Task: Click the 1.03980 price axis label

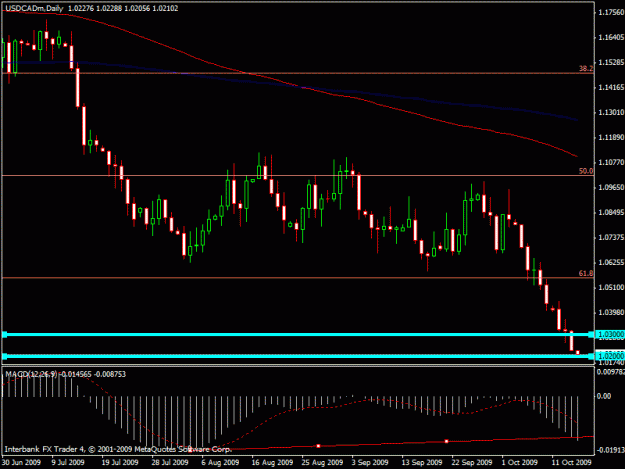Action: [x=611, y=312]
